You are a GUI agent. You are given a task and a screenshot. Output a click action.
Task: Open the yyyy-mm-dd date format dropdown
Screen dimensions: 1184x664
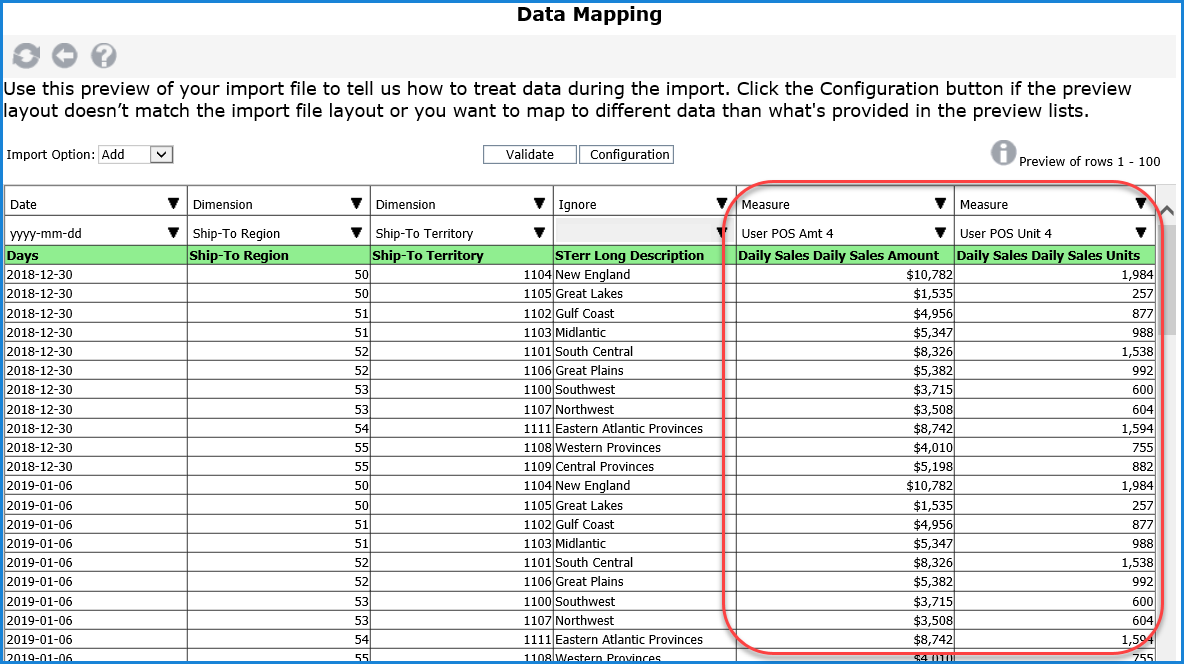click(x=174, y=233)
